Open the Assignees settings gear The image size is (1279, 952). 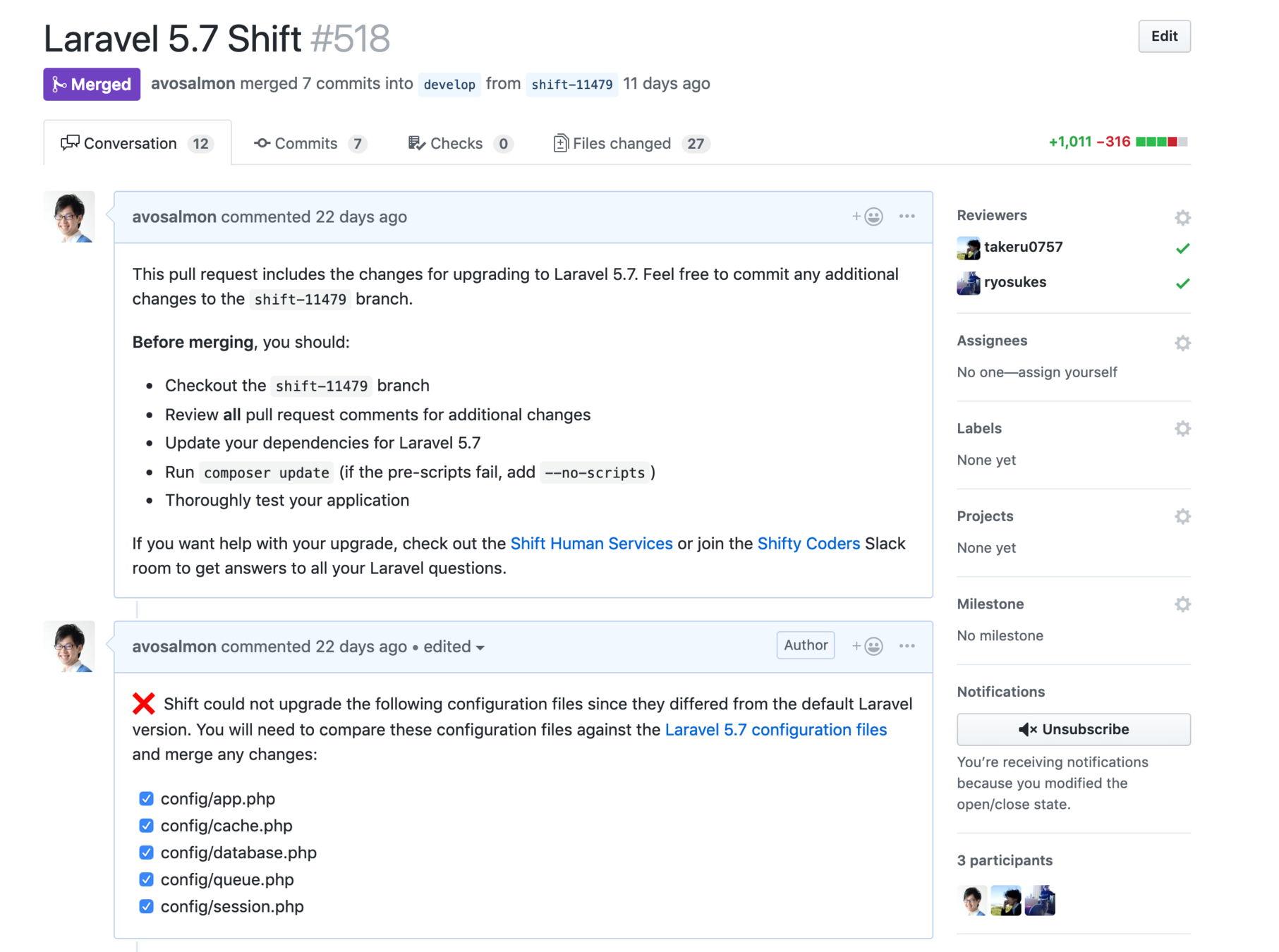pyautogui.click(x=1182, y=343)
